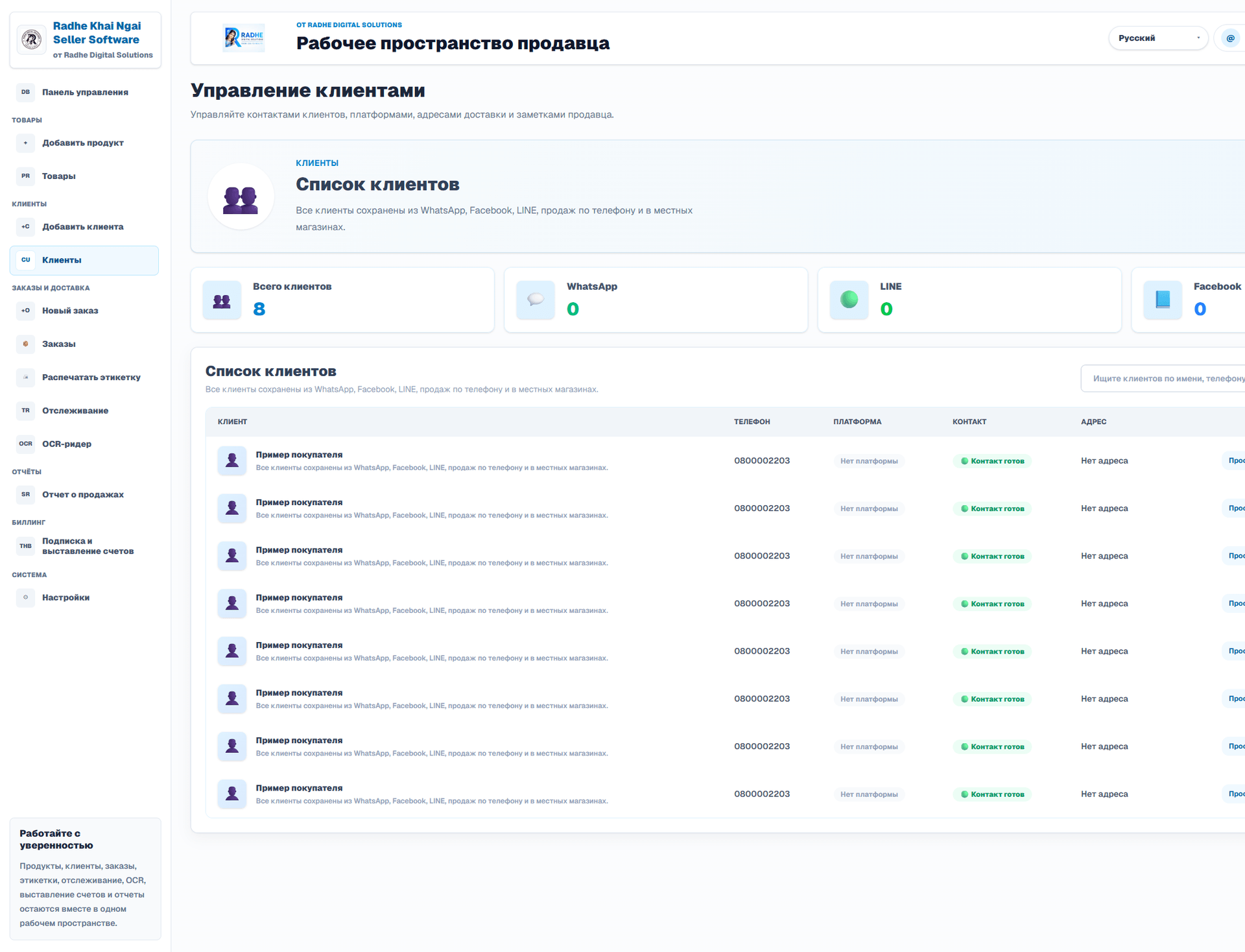Screen dimensions: 1245x952
Task: Click the ПЛАТФОРМА column header
Action: coord(857,422)
